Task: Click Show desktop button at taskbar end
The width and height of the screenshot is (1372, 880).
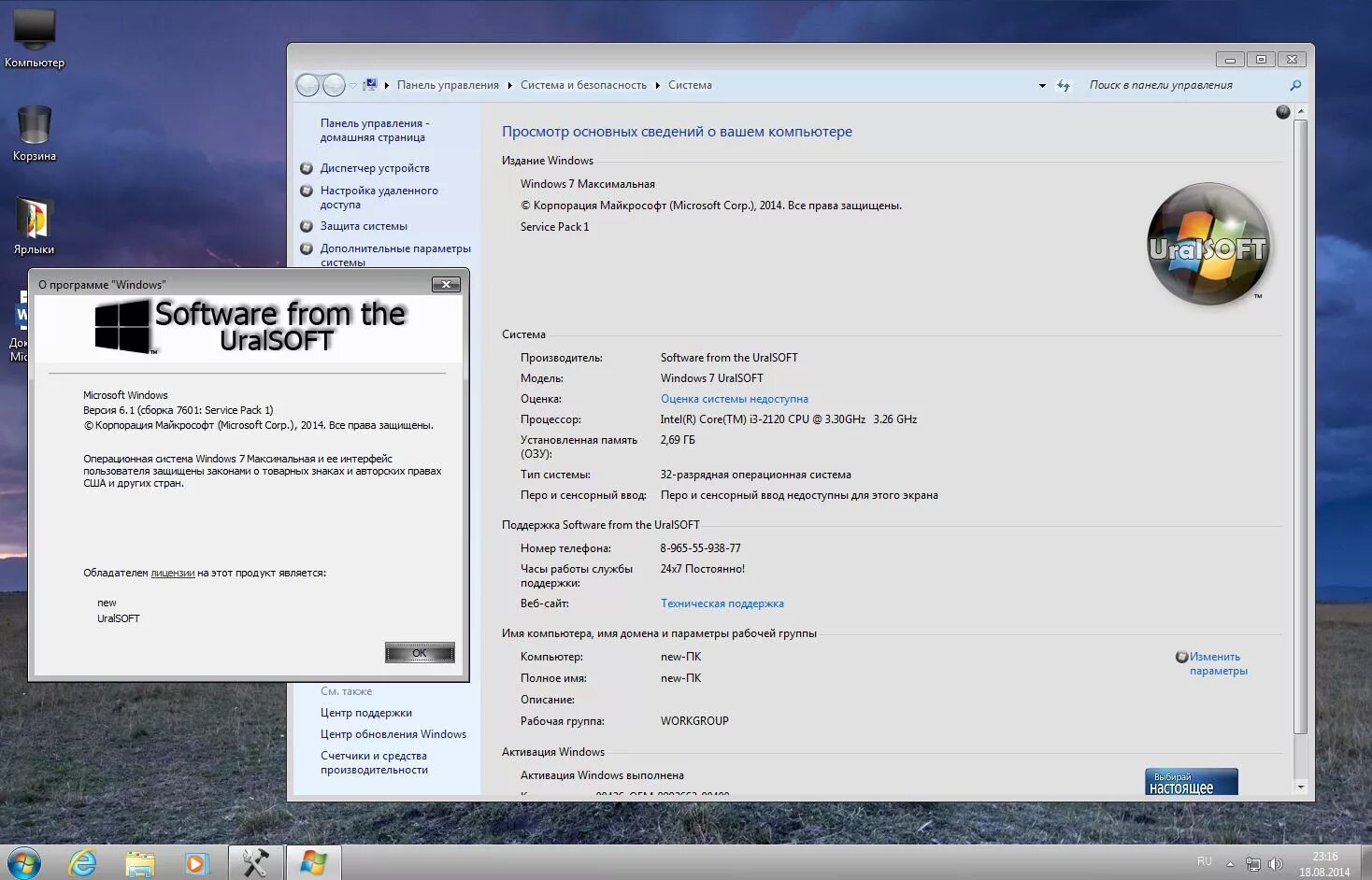Action: (x=1365, y=862)
